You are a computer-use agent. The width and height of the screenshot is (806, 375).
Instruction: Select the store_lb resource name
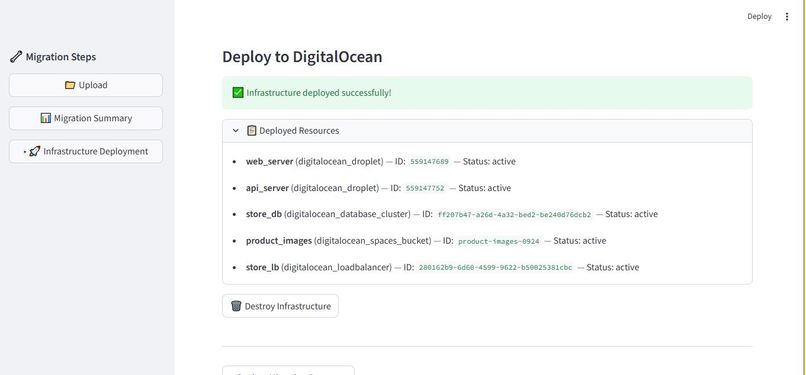tap(263, 268)
